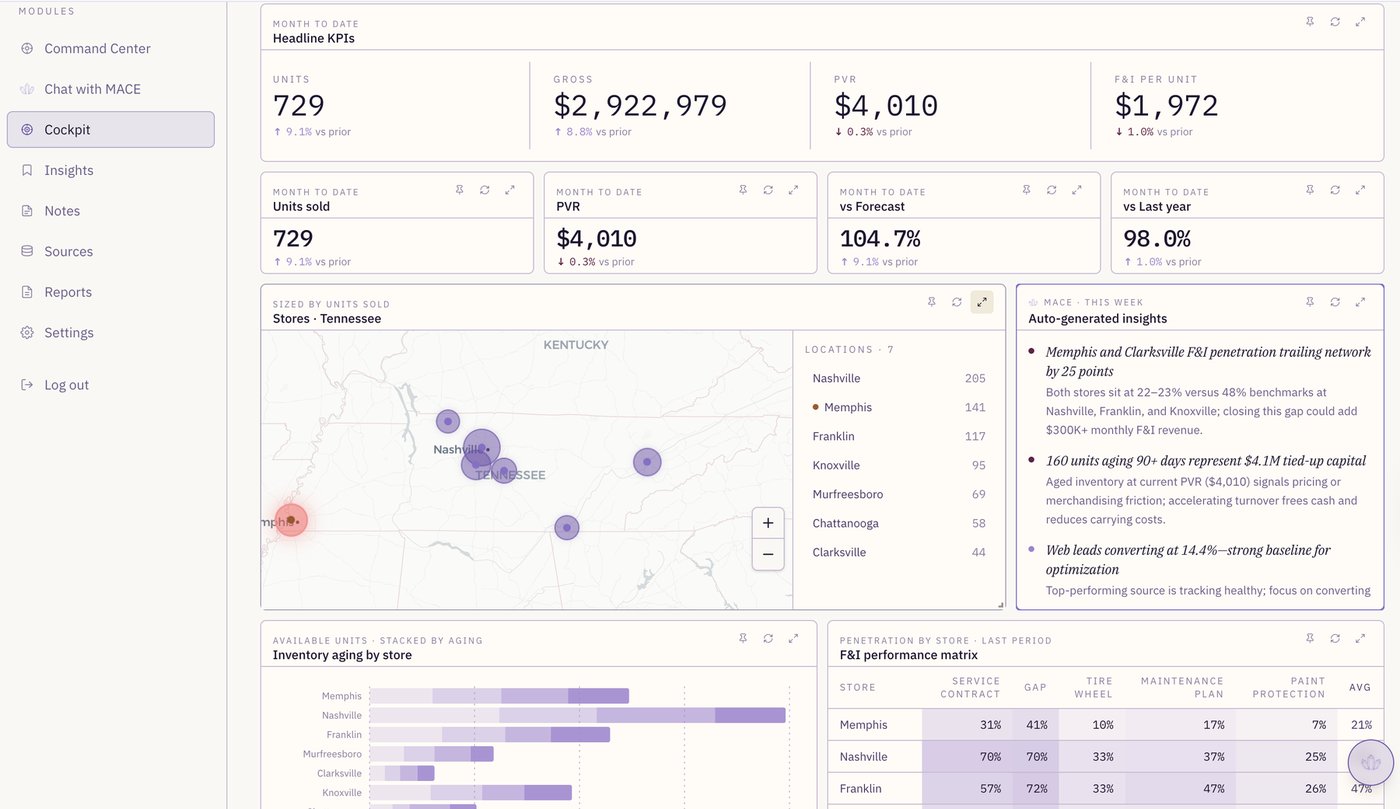Click Franklin GAP 72% cell
The height and width of the screenshot is (809, 1400).
click(1035, 789)
